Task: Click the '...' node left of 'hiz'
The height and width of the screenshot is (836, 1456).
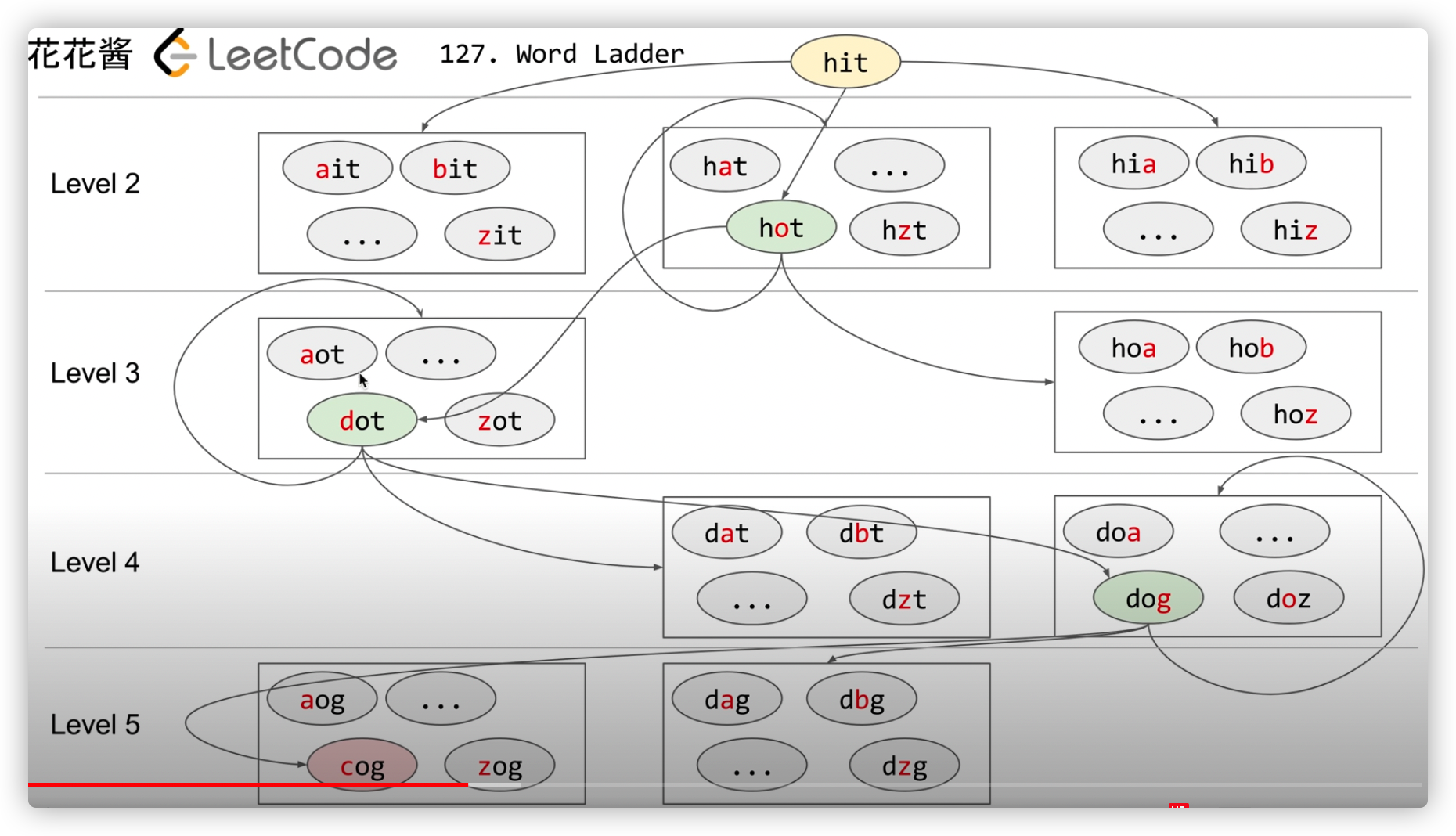Action: [x=1158, y=230]
